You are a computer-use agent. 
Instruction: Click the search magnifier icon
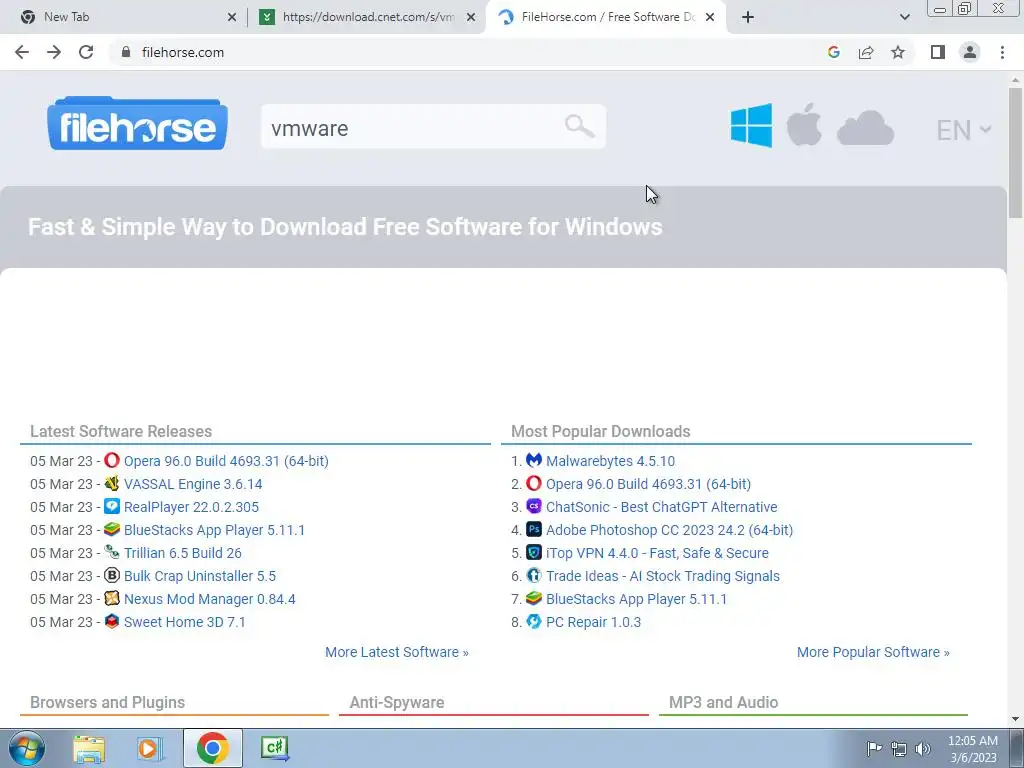579,126
